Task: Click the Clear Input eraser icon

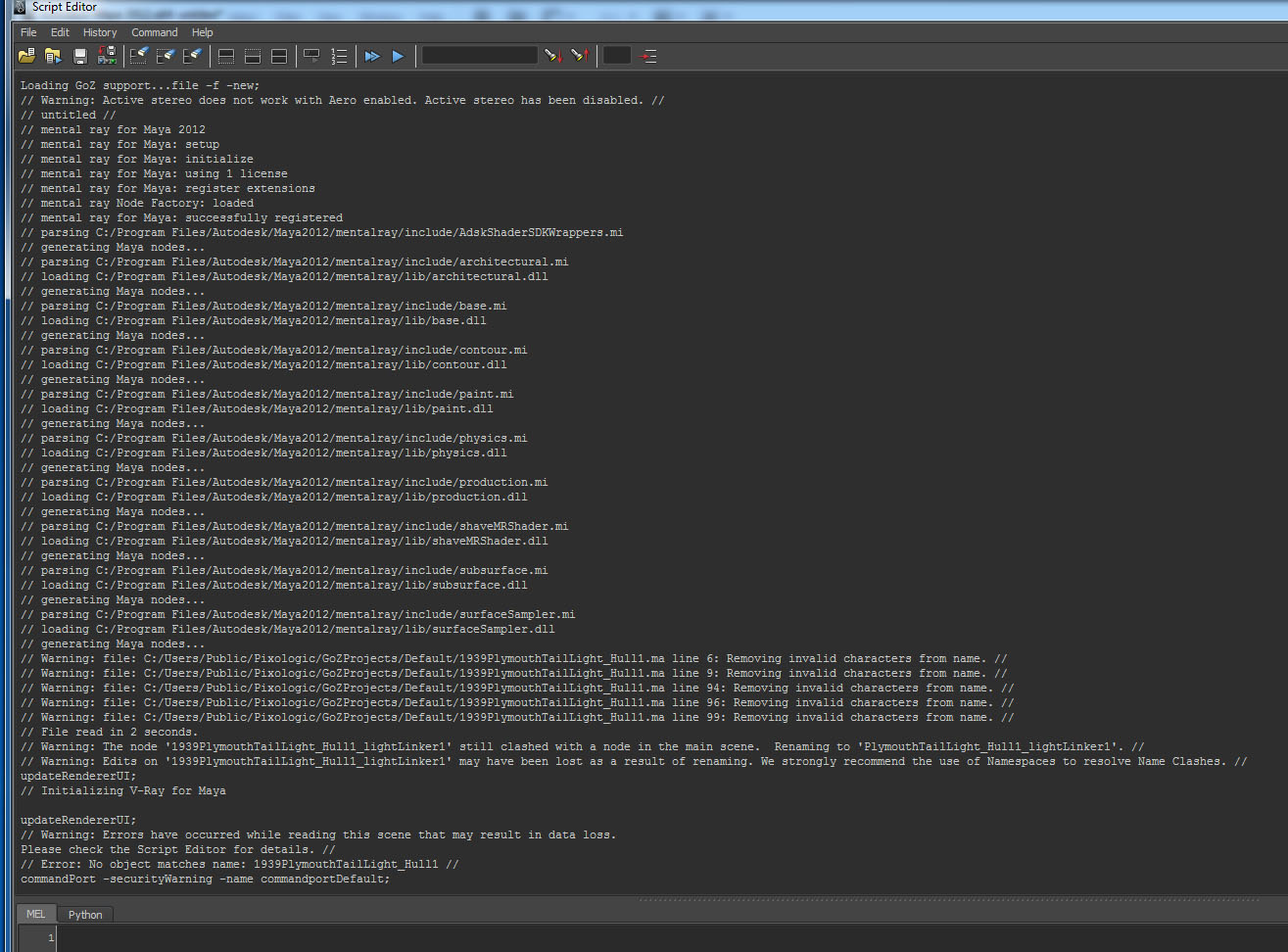Action: point(166,56)
